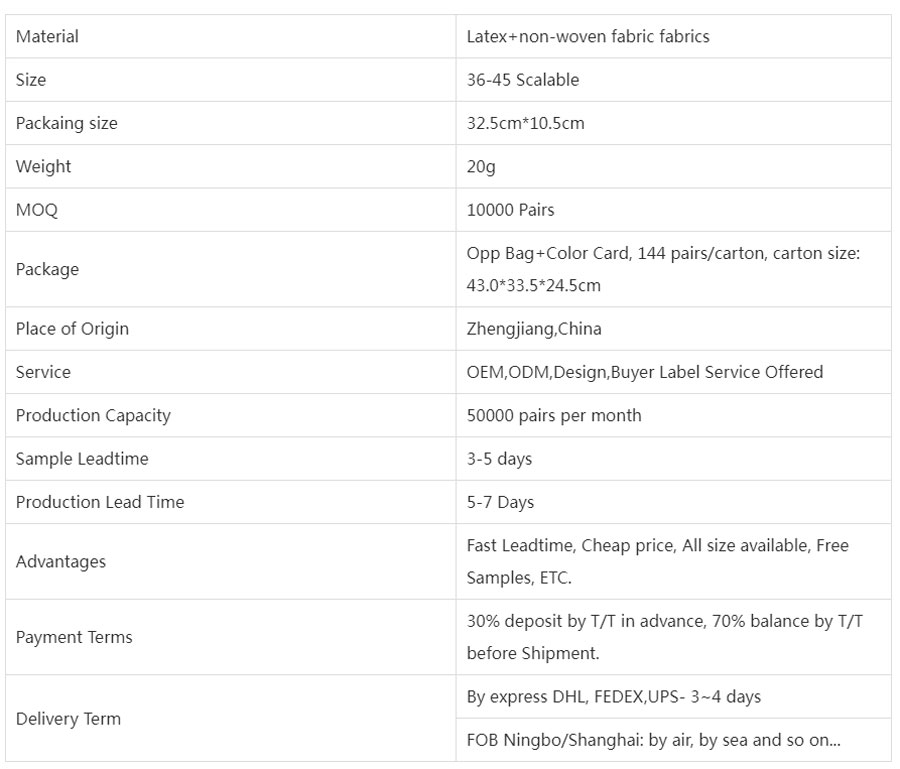
Task: Click the OEM,ODM,Design,Buyer Label Service text
Action: [645, 372]
